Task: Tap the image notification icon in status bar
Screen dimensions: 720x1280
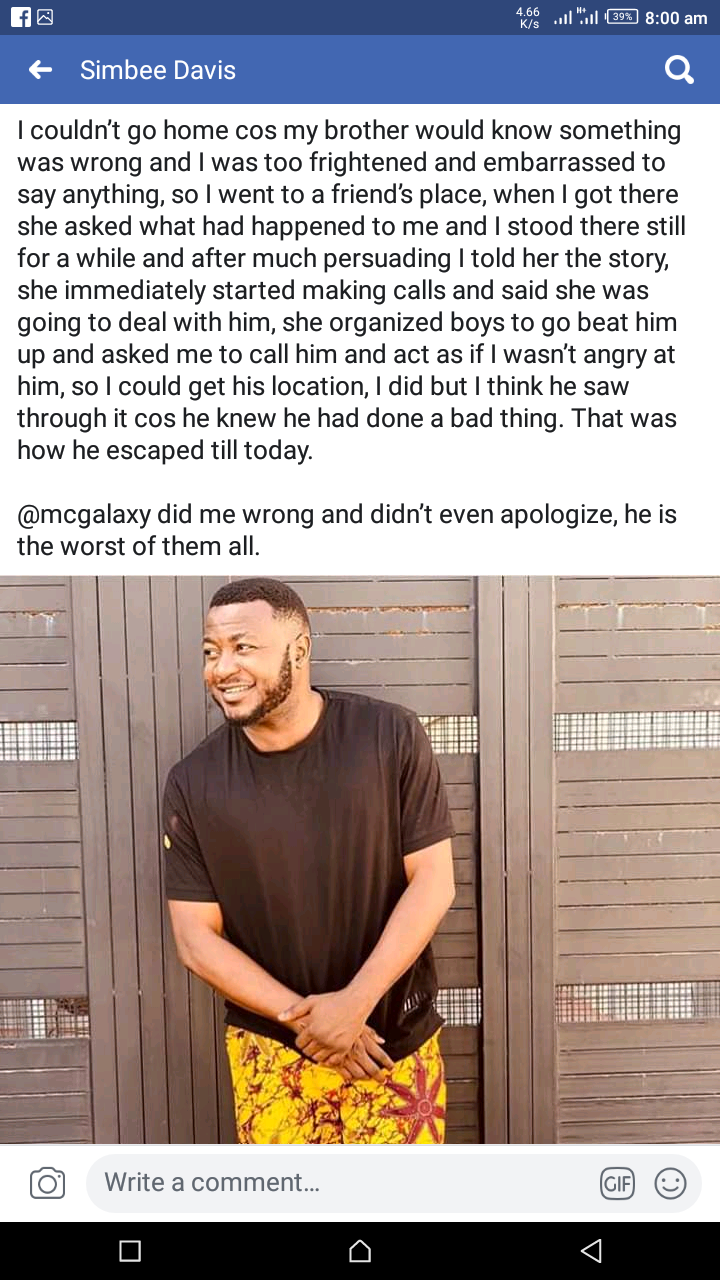Action: pyautogui.click(x=44, y=17)
